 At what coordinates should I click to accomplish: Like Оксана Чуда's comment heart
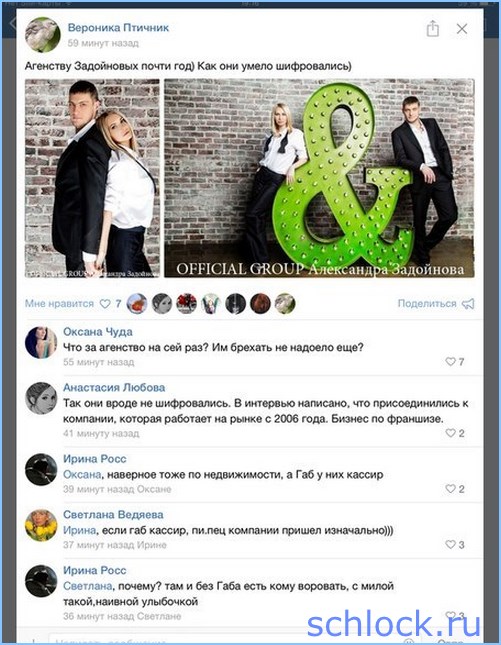coord(450,361)
